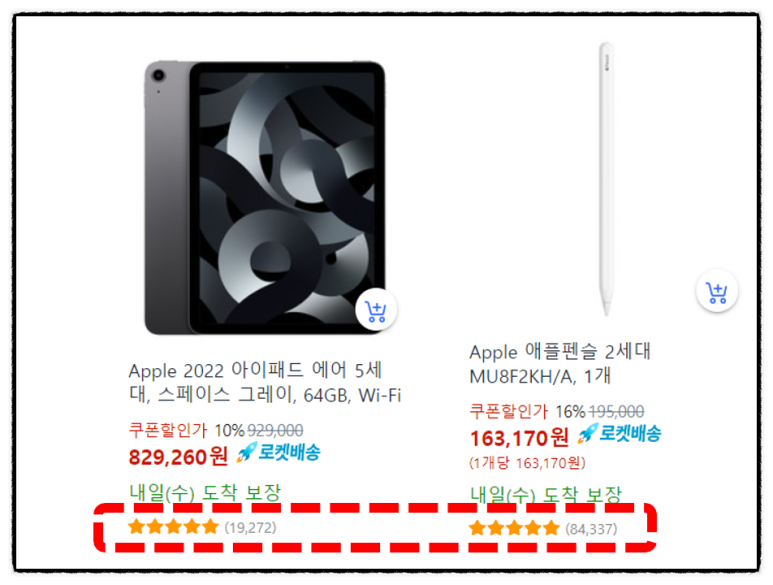Open the Apple Pencil 2nd generation product image
Screen dimensions: 773x585
(606, 178)
